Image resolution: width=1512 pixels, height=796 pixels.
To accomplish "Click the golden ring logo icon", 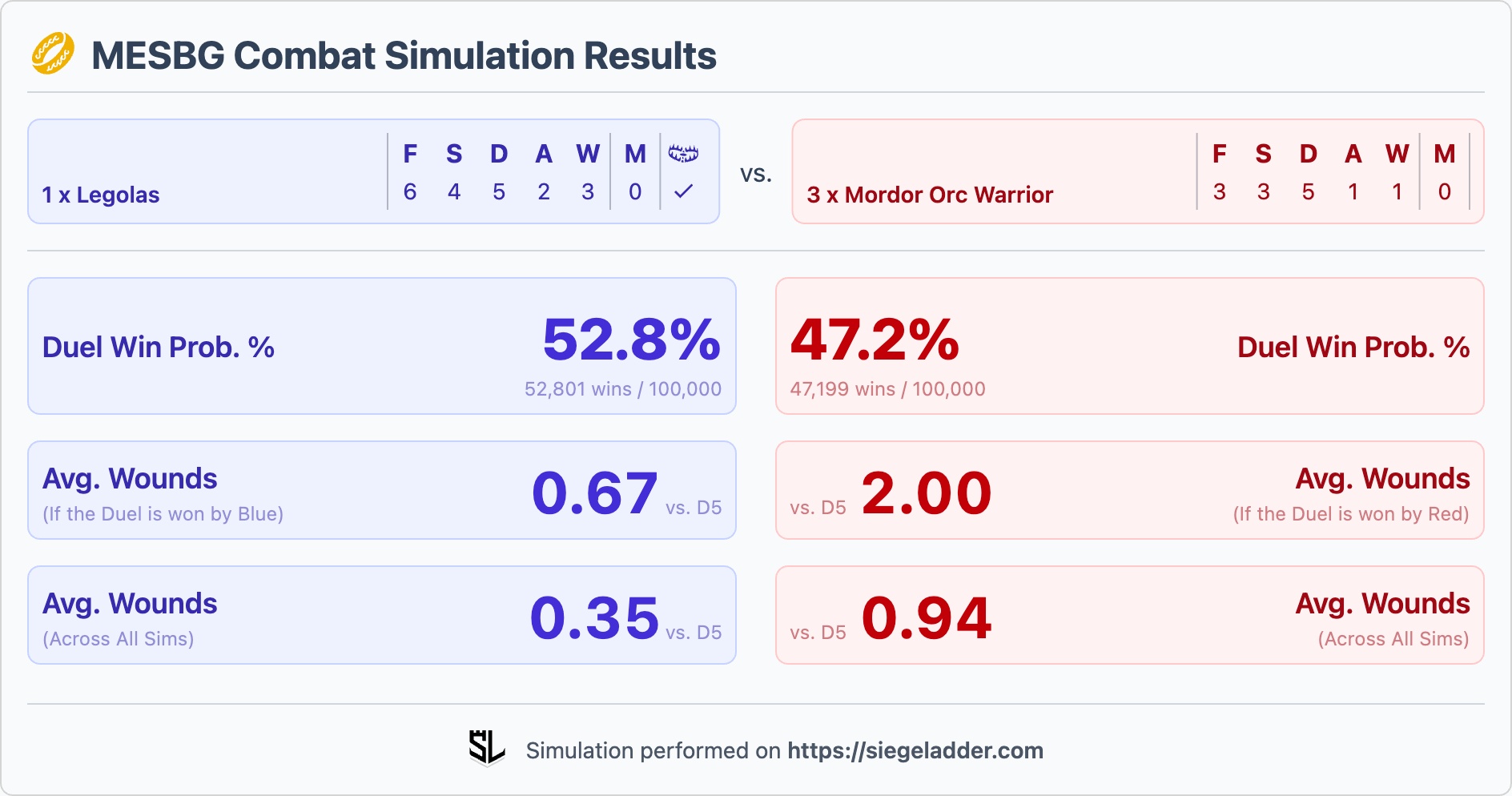I will pyautogui.click(x=53, y=54).
